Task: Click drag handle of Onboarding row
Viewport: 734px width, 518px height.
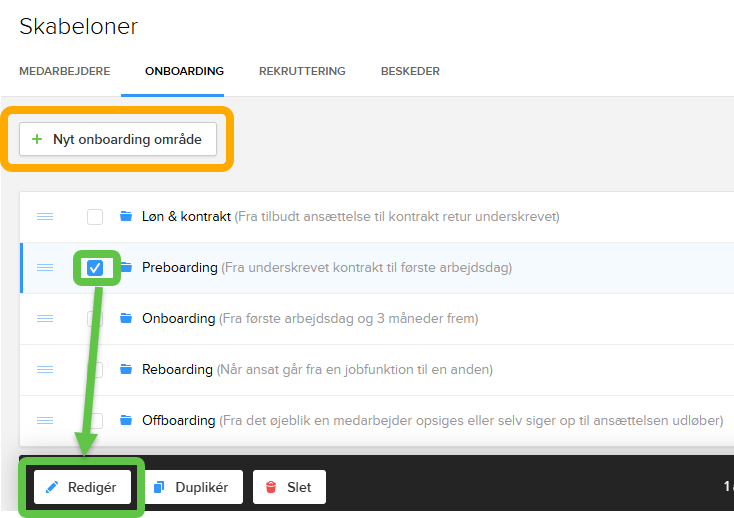Action: pyautogui.click(x=45, y=319)
